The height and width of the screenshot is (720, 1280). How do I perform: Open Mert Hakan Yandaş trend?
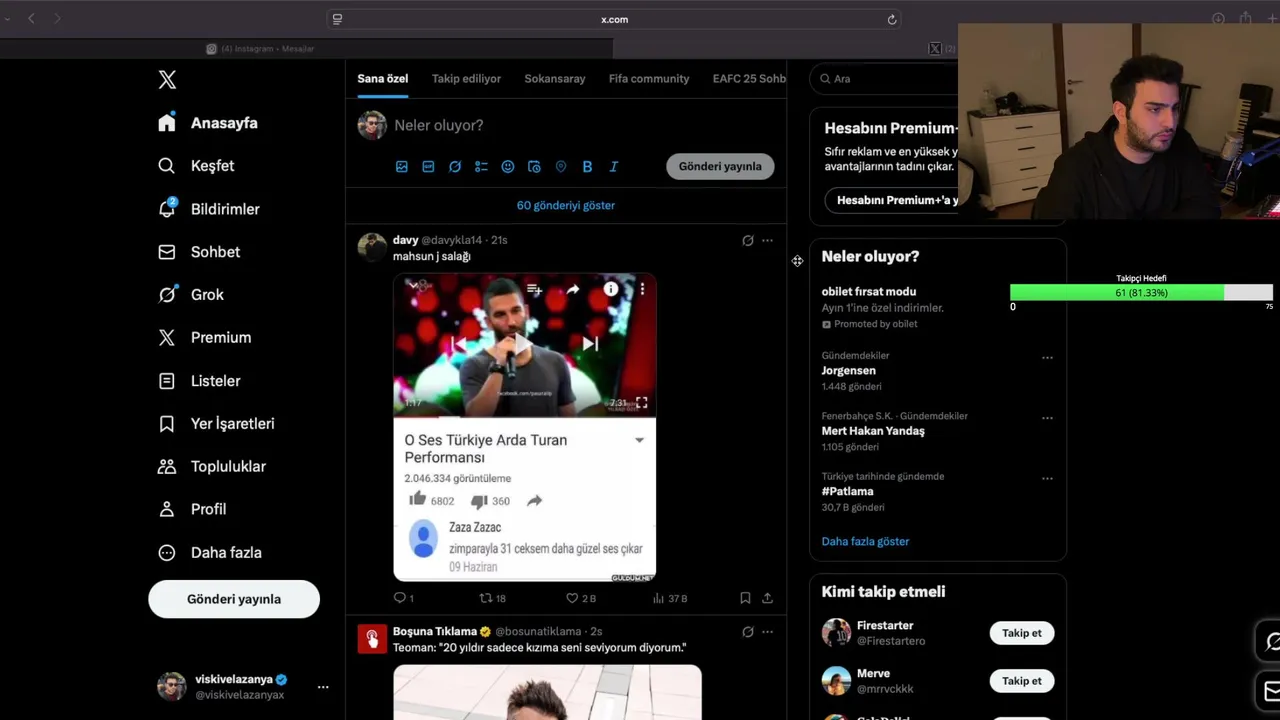873,431
